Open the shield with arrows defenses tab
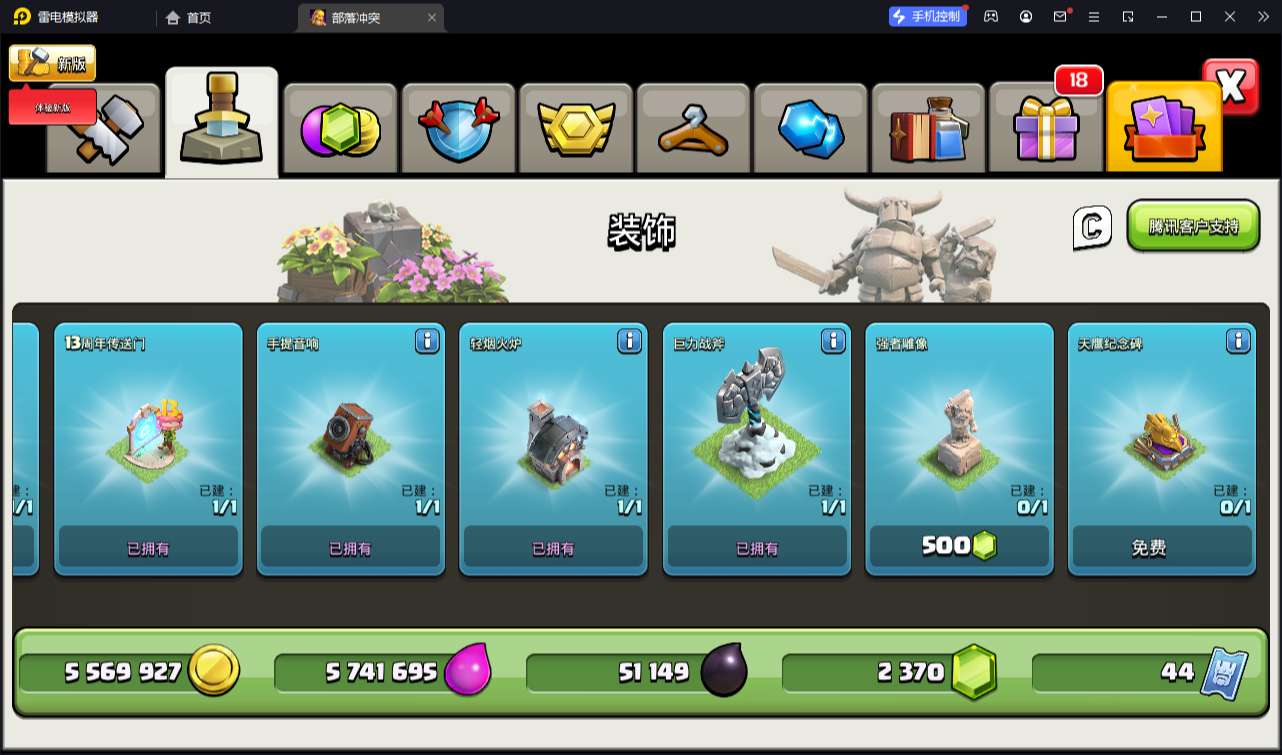This screenshot has width=1282, height=755. 458,130
